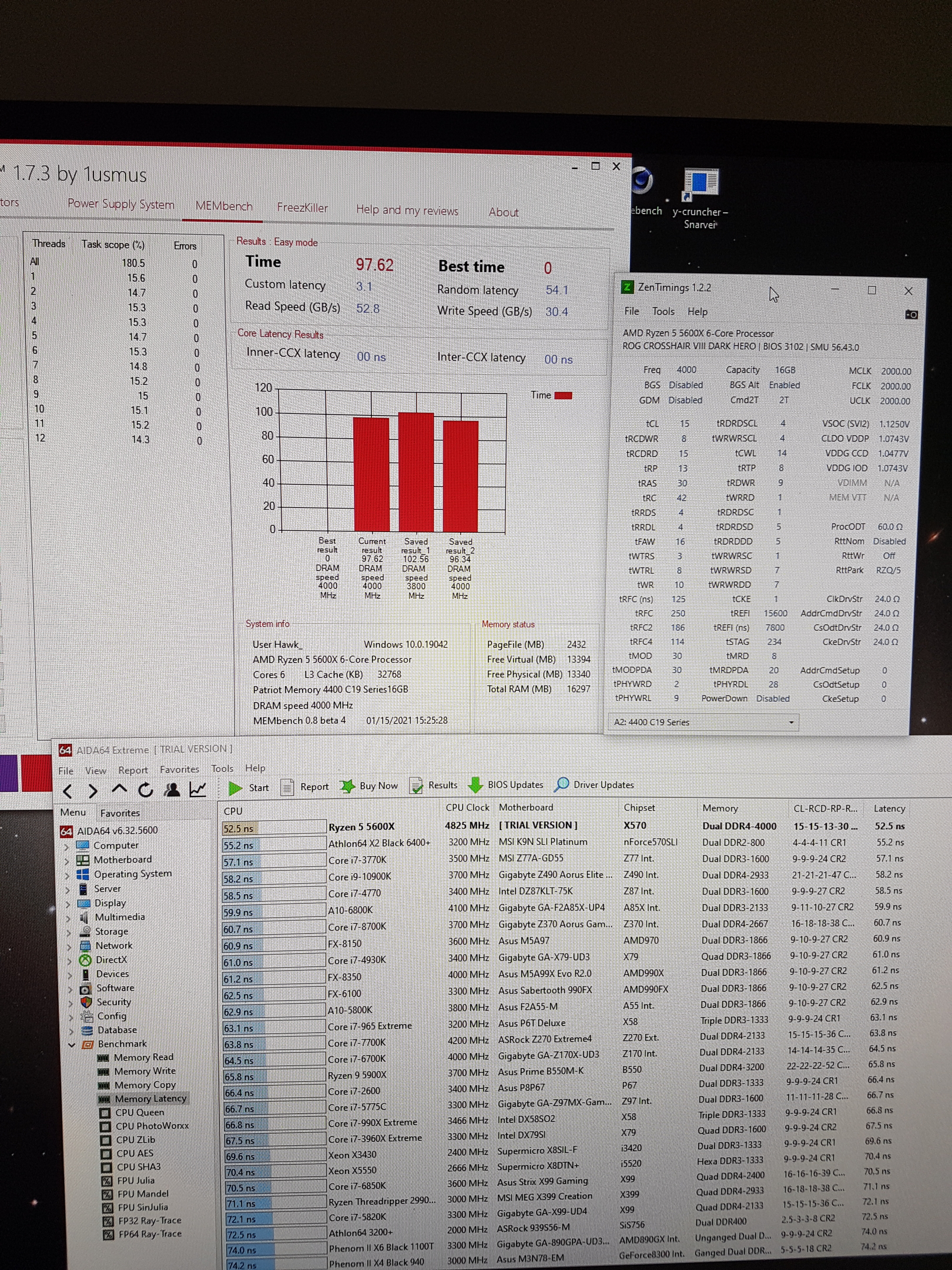The height and width of the screenshot is (1270, 952).
Task: Click the red Time legend swatch
Action: point(563,395)
